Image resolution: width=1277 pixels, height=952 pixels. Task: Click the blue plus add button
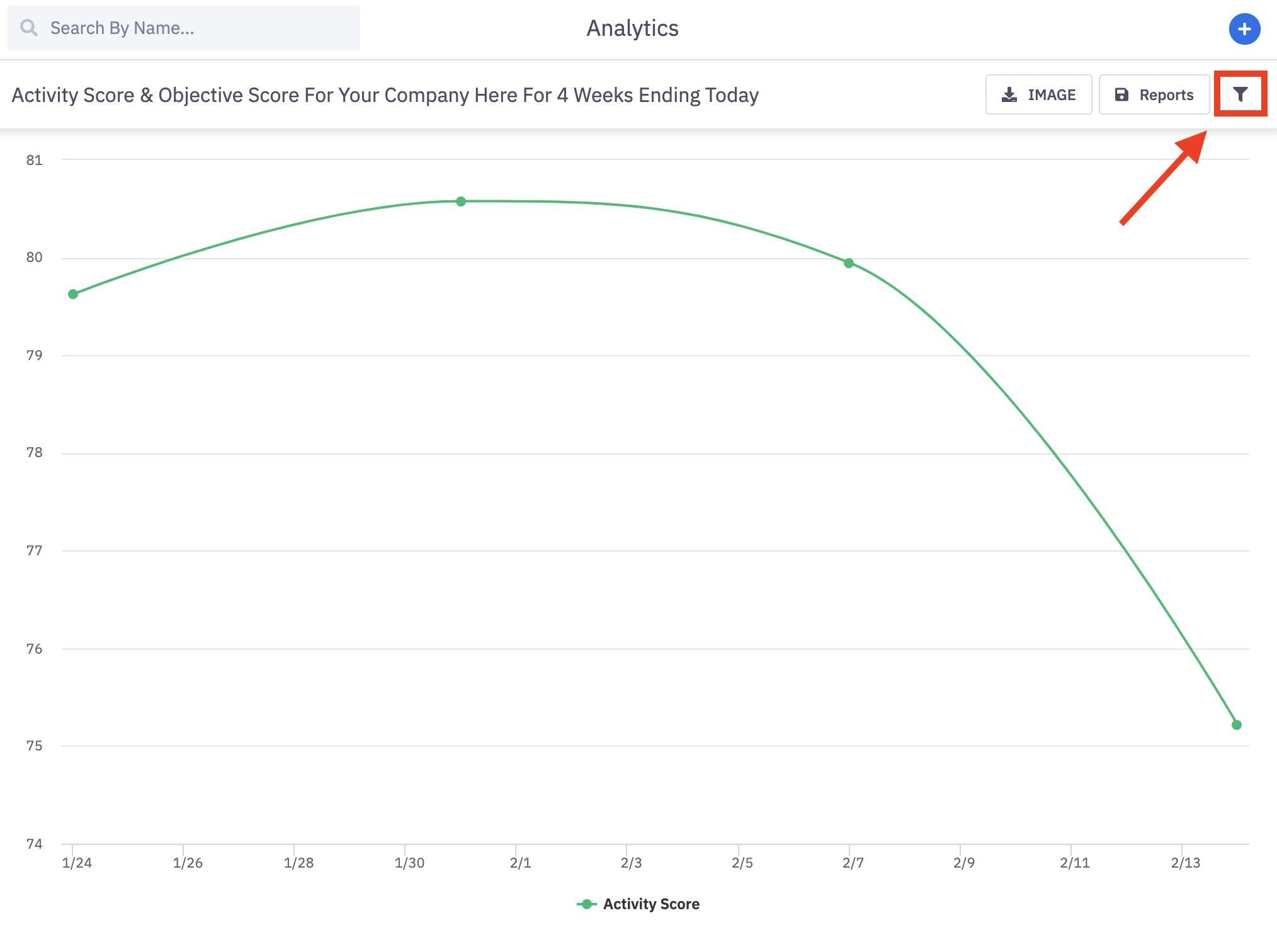(x=1244, y=29)
